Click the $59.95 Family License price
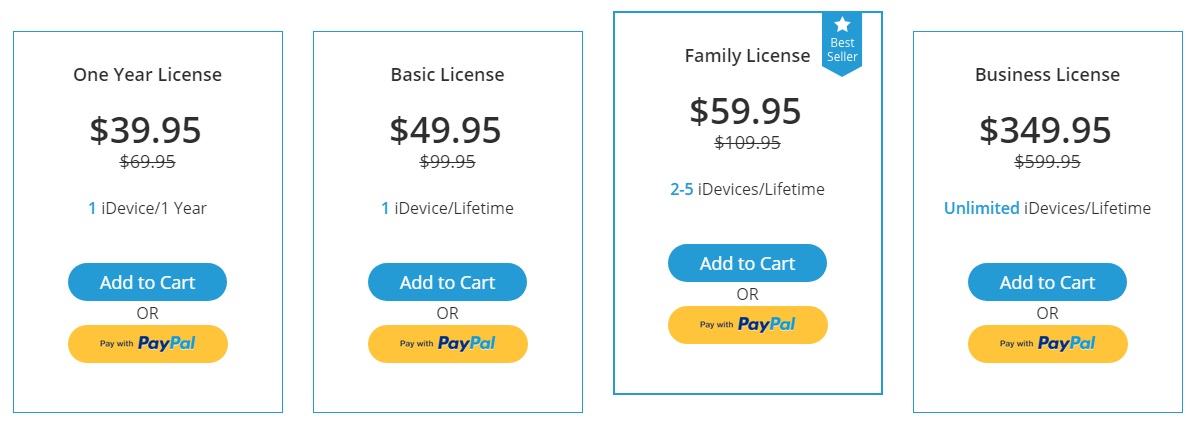Viewport: 1196px width, 428px height. point(746,111)
